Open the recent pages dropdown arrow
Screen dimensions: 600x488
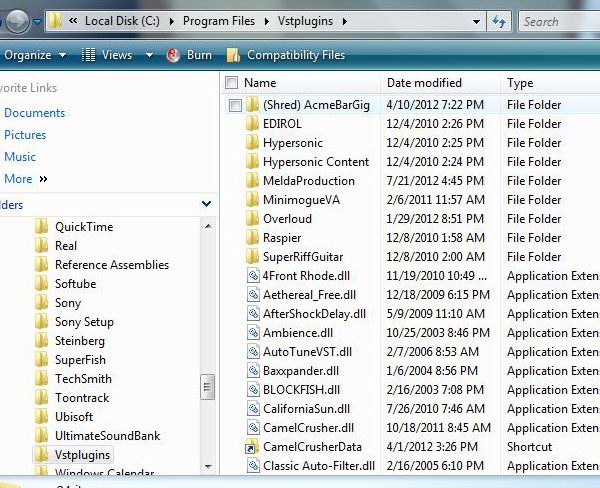click(x=37, y=21)
